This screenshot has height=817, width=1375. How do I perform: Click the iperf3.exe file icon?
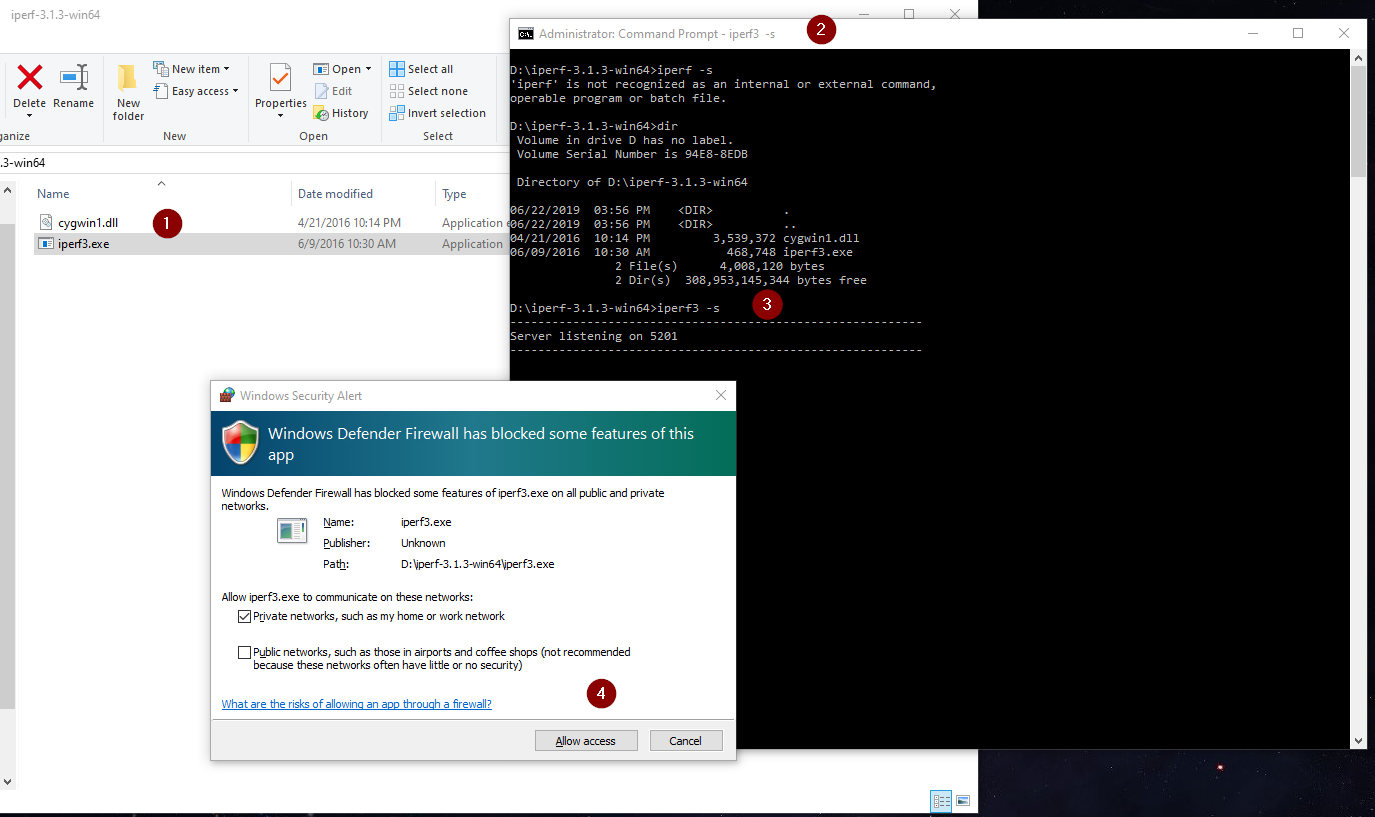[x=46, y=244]
